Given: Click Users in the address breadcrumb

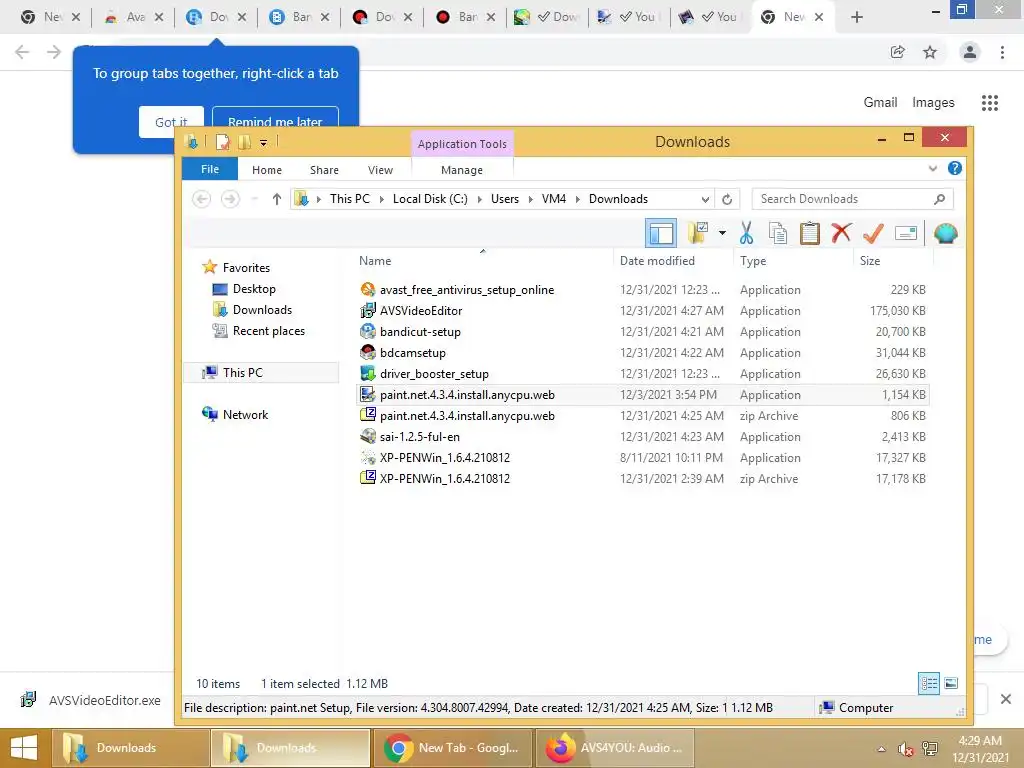Looking at the screenshot, I should point(505,199).
